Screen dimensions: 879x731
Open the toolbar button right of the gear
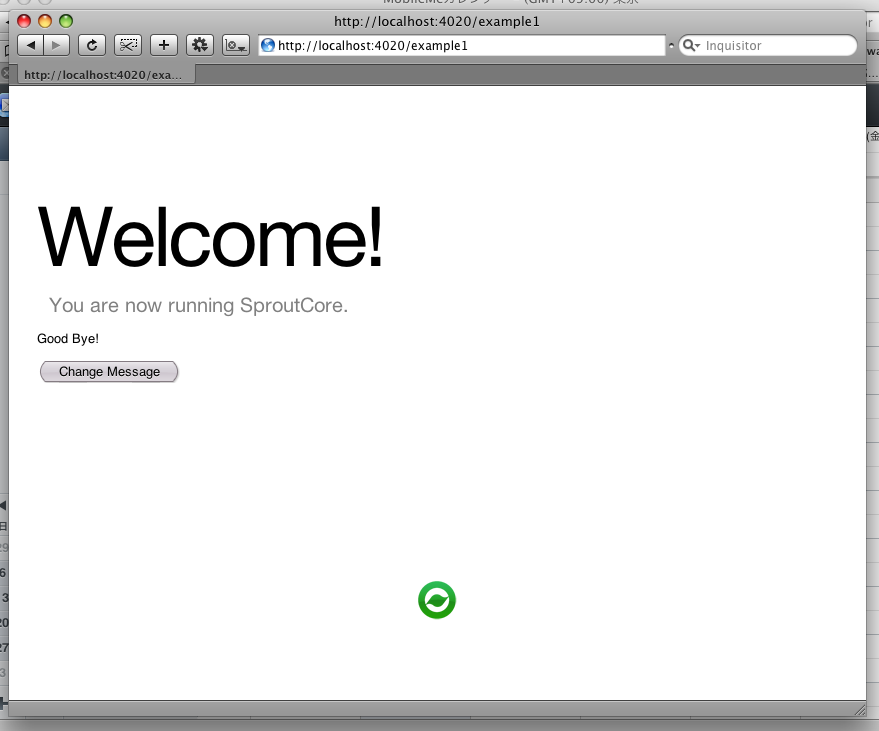point(236,45)
